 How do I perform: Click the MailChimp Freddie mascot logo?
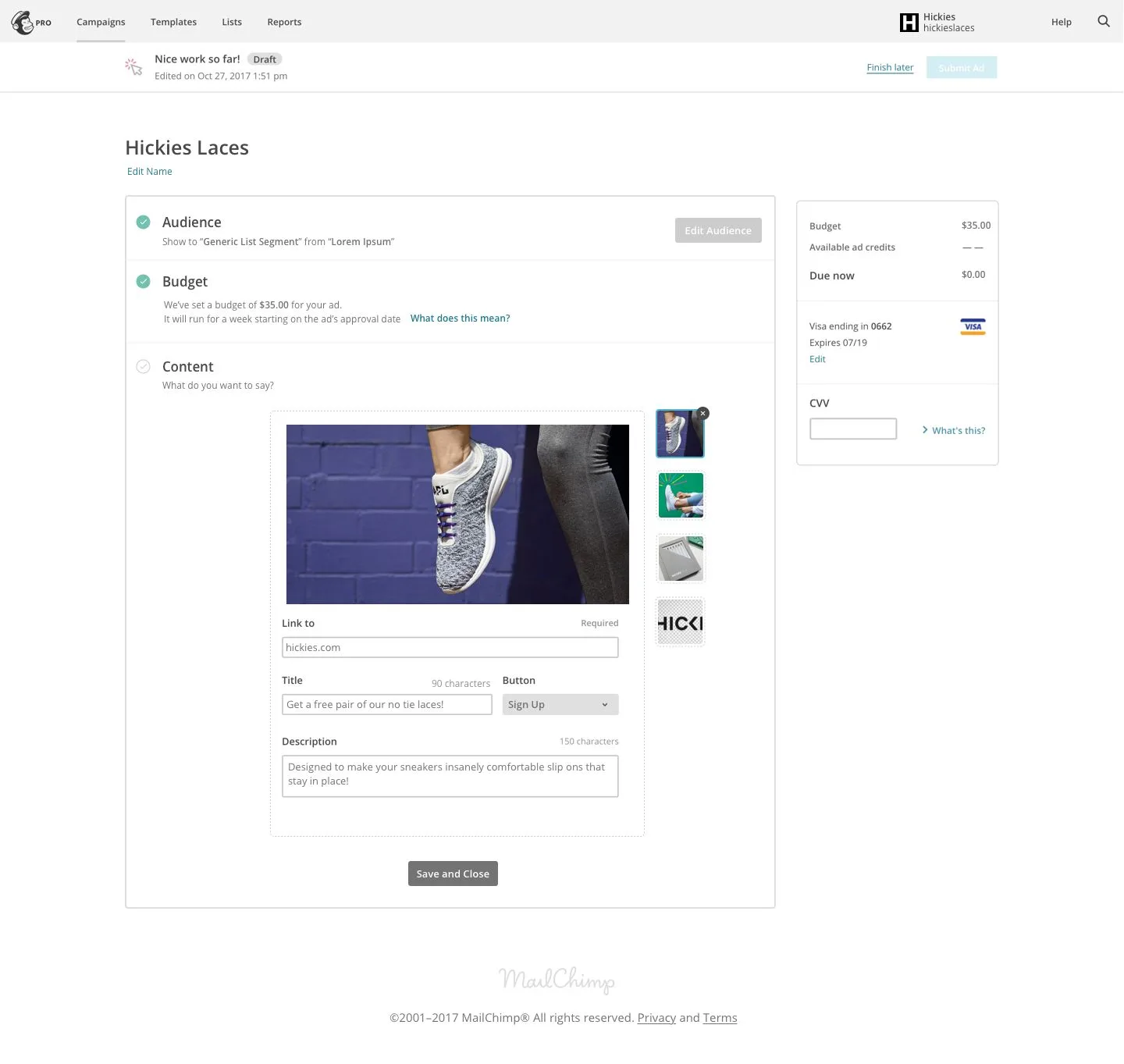(x=23, y=22)
